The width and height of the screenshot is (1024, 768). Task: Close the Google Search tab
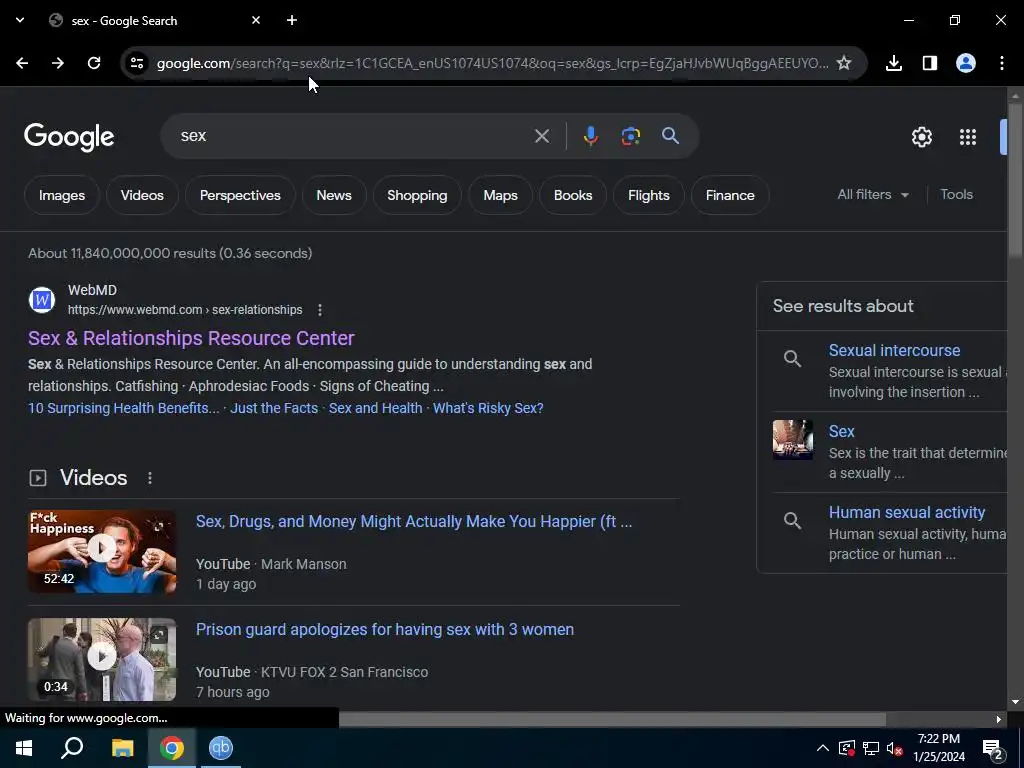click(256, 20)
